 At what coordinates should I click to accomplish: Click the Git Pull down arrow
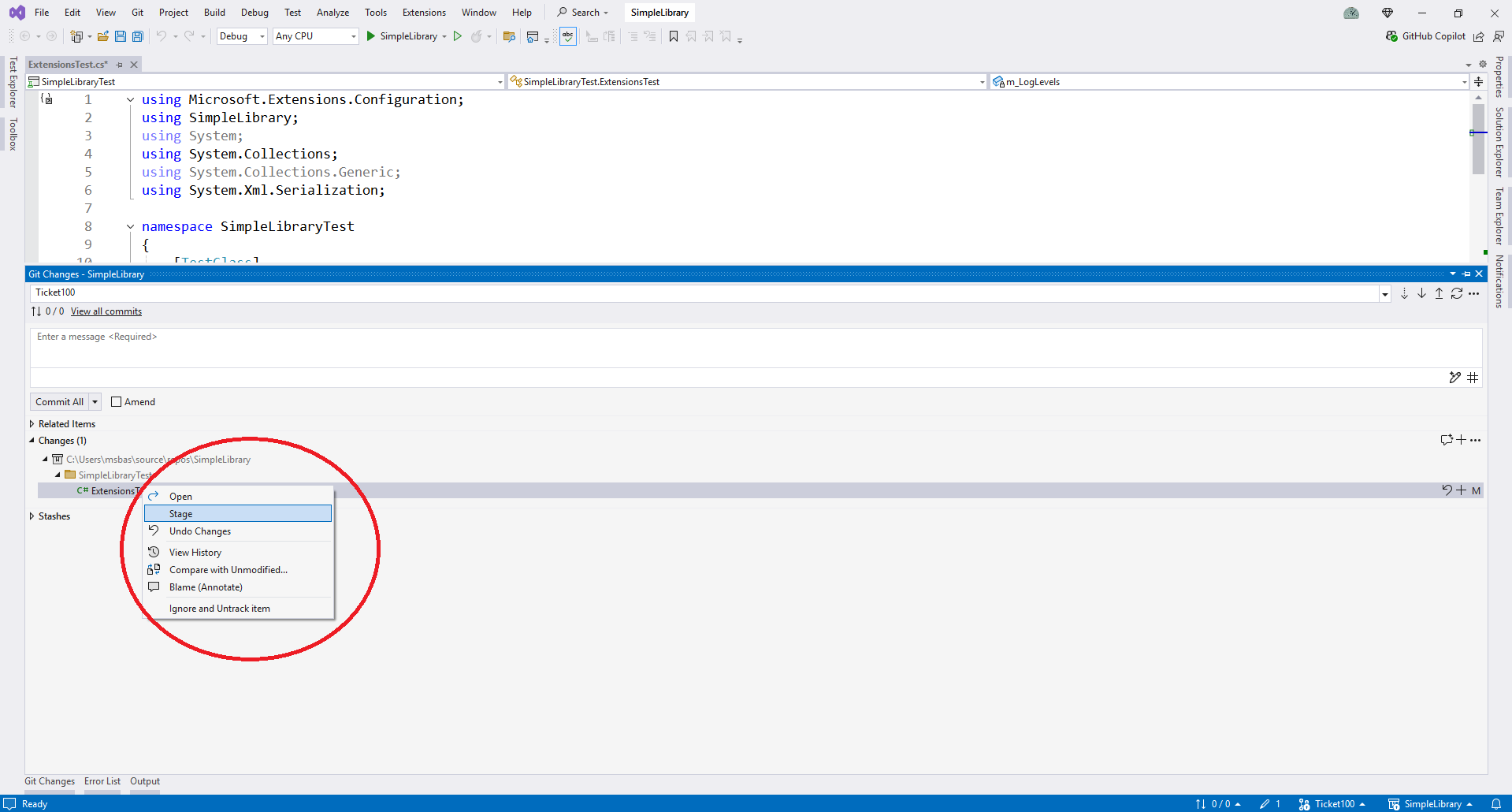[1421, 293]
